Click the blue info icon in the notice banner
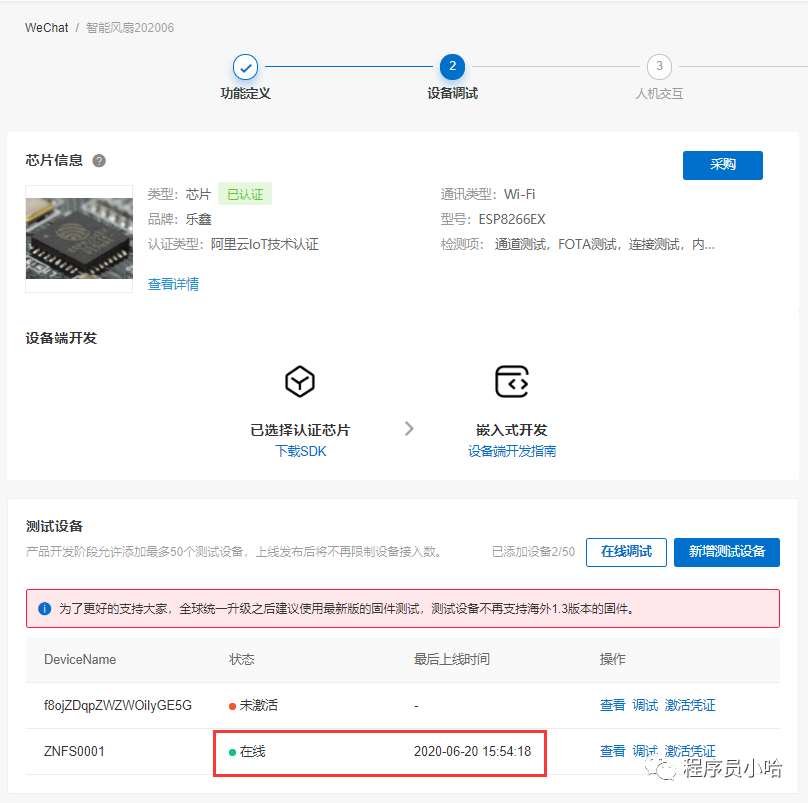Screen dimensions: 808x803 coord(44,608)
